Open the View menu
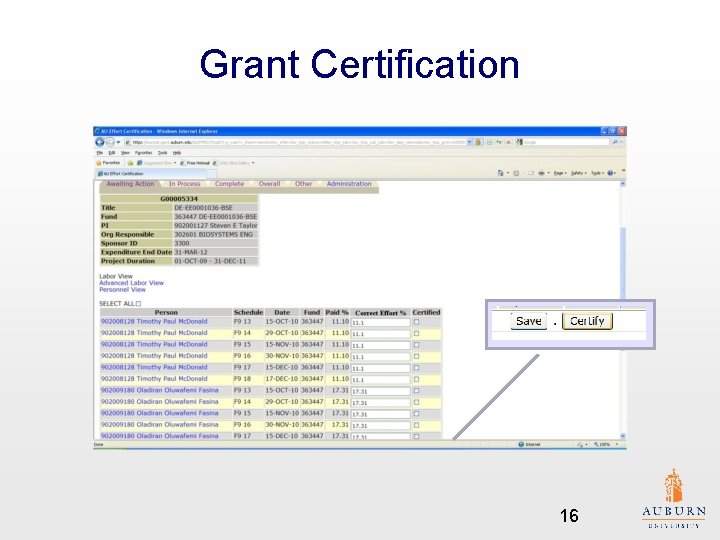The image size is (720, 540). pyautogui.click(x=125, y=153)
